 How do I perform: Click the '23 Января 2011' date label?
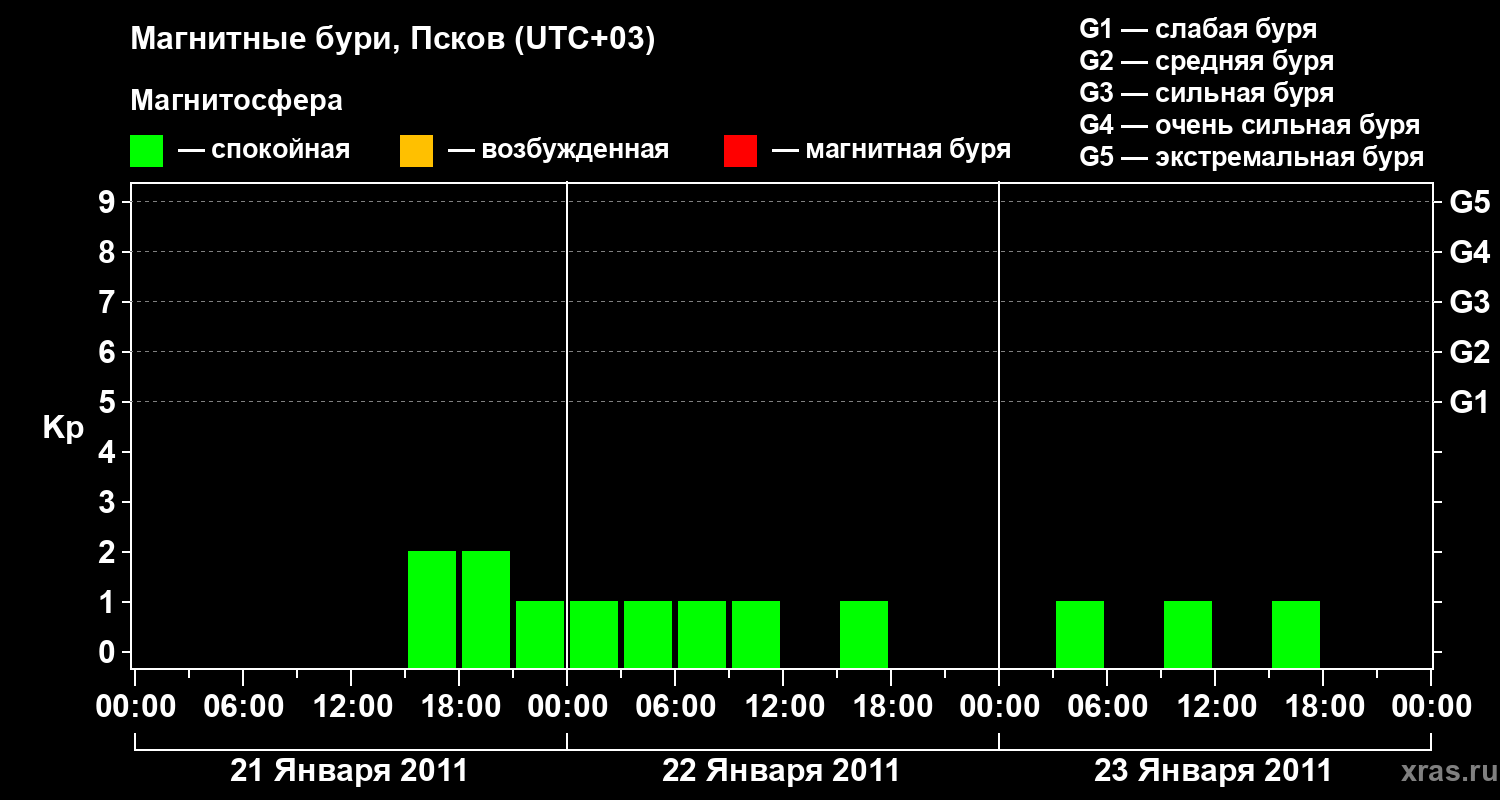[1213, 770]
